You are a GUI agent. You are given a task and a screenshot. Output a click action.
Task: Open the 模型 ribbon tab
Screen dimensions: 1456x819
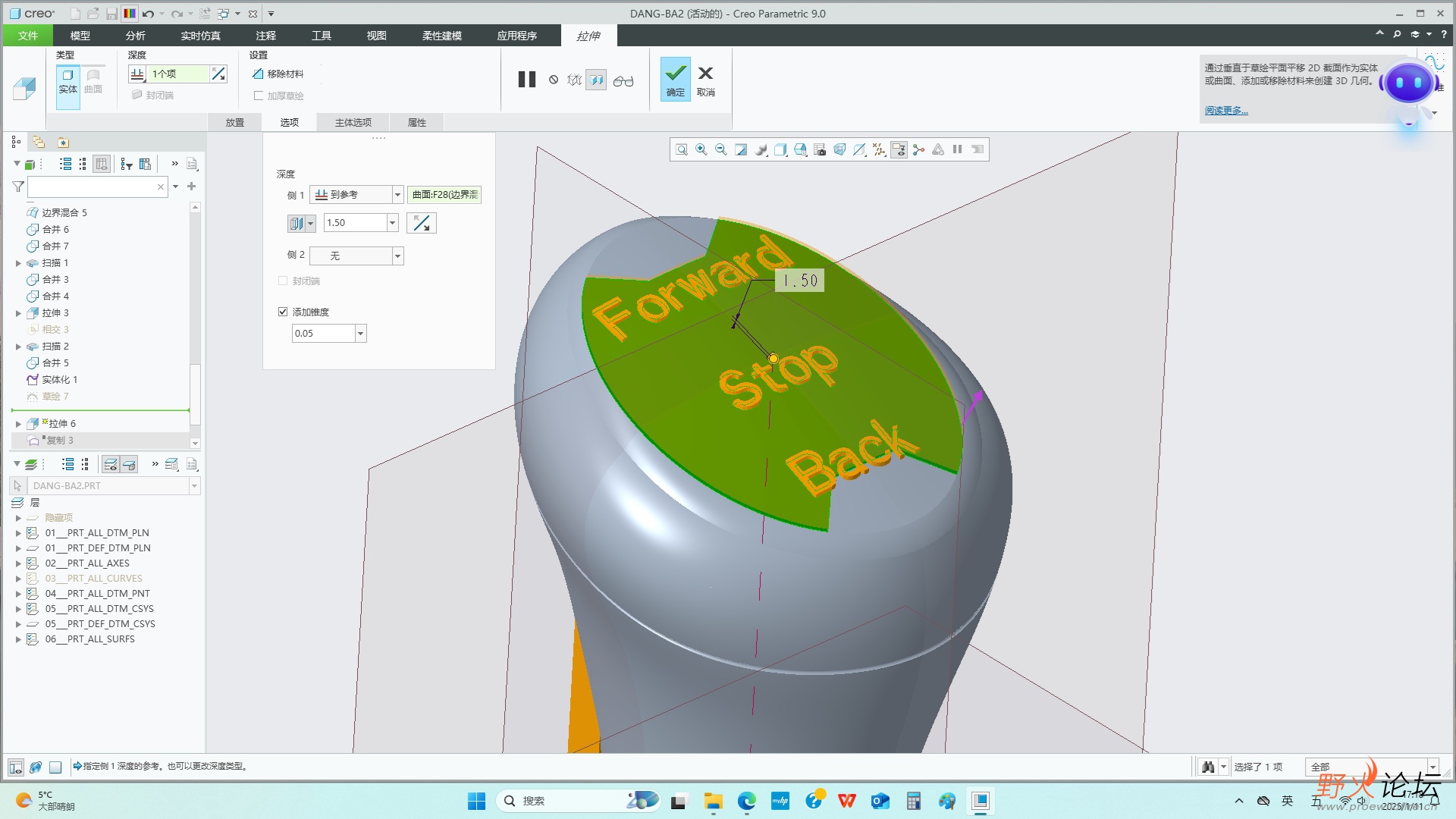[x=80, y=36]
